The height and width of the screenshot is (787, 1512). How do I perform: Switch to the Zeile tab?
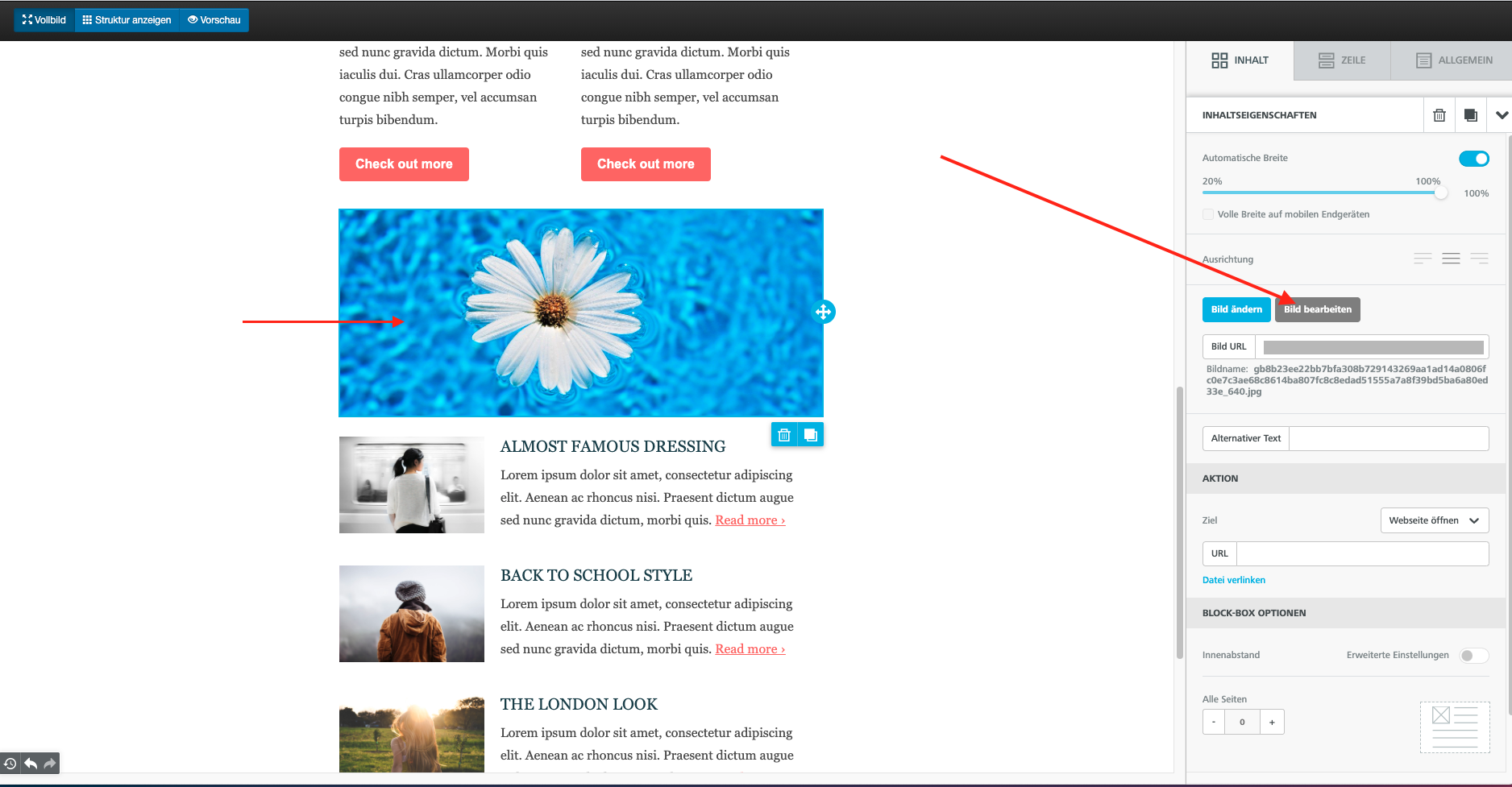pyautogui.click(x=1342, y=60)
